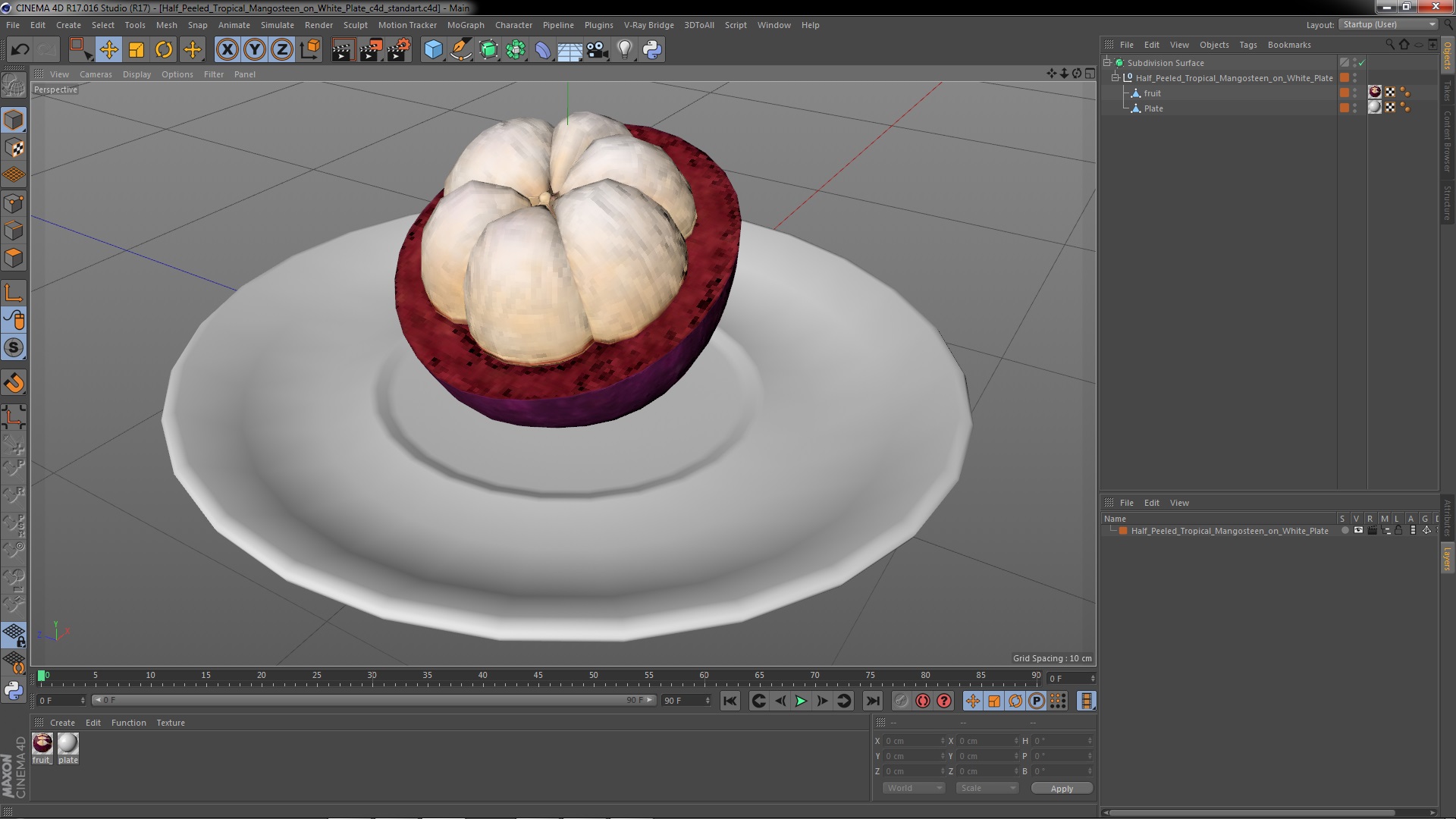Image resolution: width=1456 pixels, height=819 pixels.
Task: Toggle X axis lock
Action: tap(227, 50)
